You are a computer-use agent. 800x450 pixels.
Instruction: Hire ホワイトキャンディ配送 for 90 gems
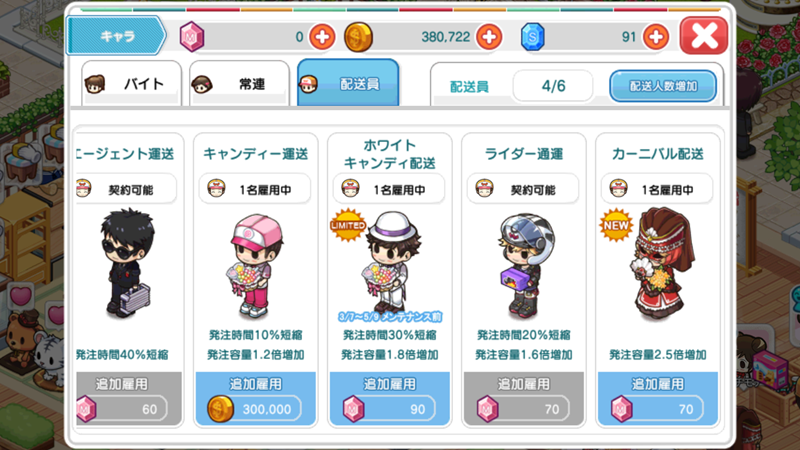pos(390,398)
